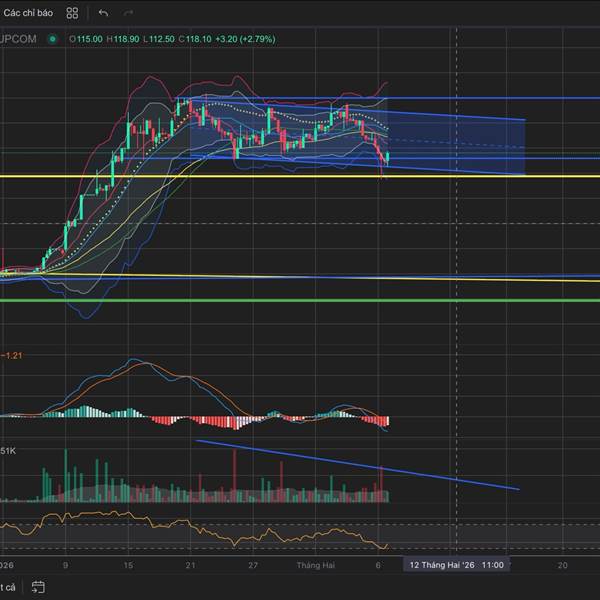The image size is (600, 600).
Task: Click date 21 on time axis
Action: coord(191,565)
